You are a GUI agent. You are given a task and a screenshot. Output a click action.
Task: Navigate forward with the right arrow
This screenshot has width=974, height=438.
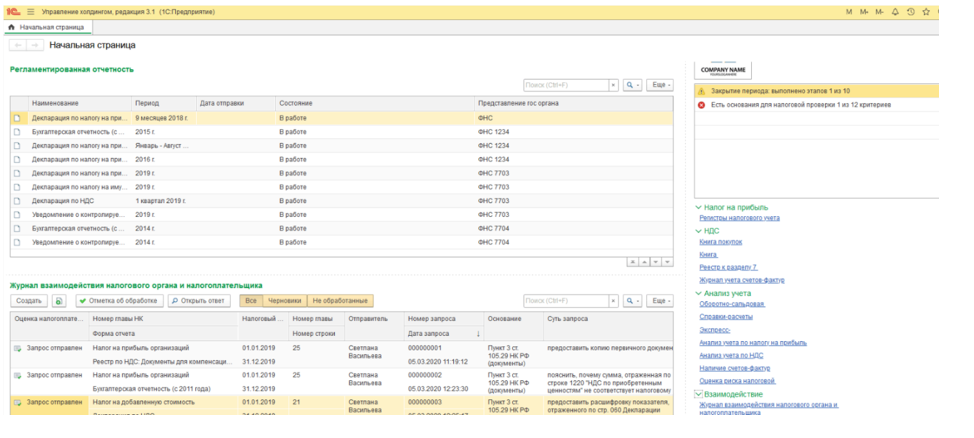(x=35, y=45)
